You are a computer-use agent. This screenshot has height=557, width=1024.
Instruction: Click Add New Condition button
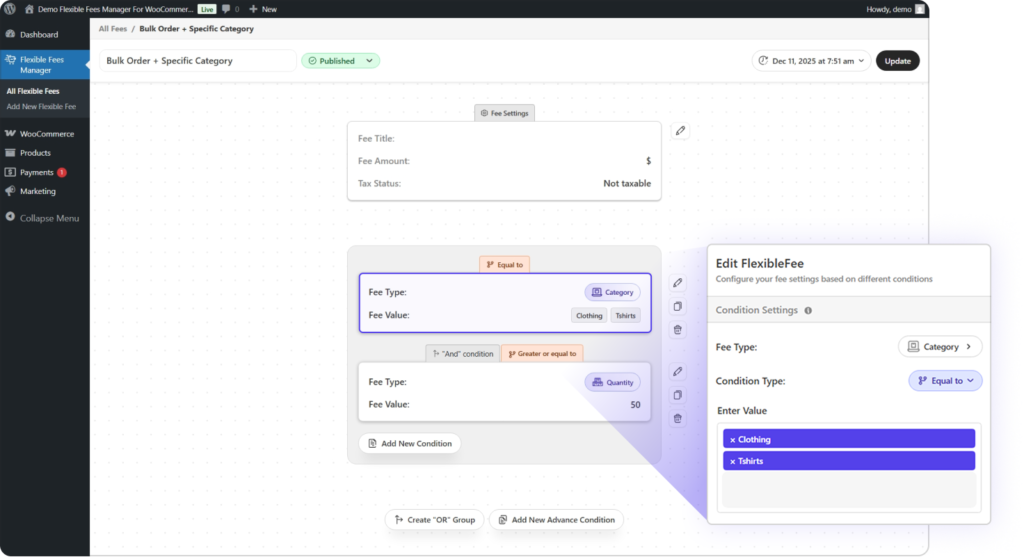tap(409, 443)
